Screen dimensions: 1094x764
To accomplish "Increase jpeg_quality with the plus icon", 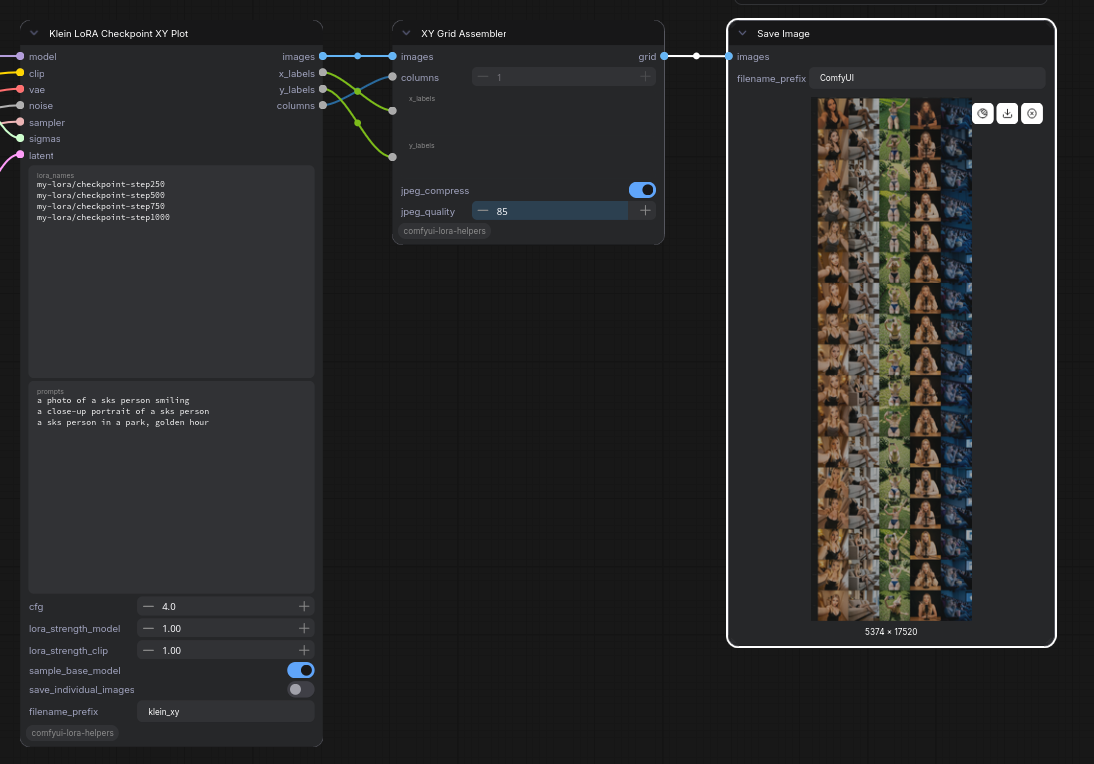I will (x=645, y=211).
